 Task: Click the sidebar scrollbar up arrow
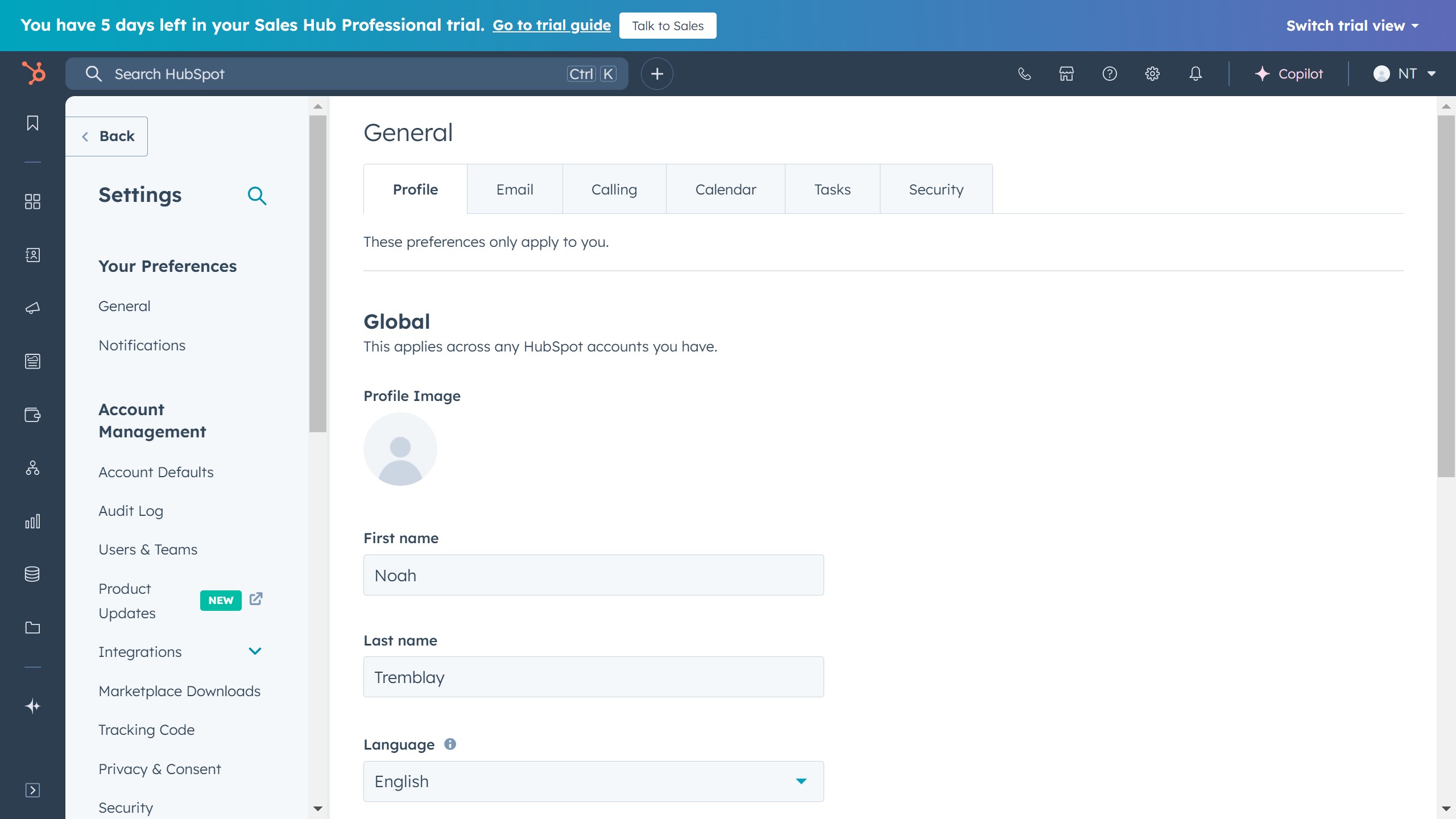point(318,106)
